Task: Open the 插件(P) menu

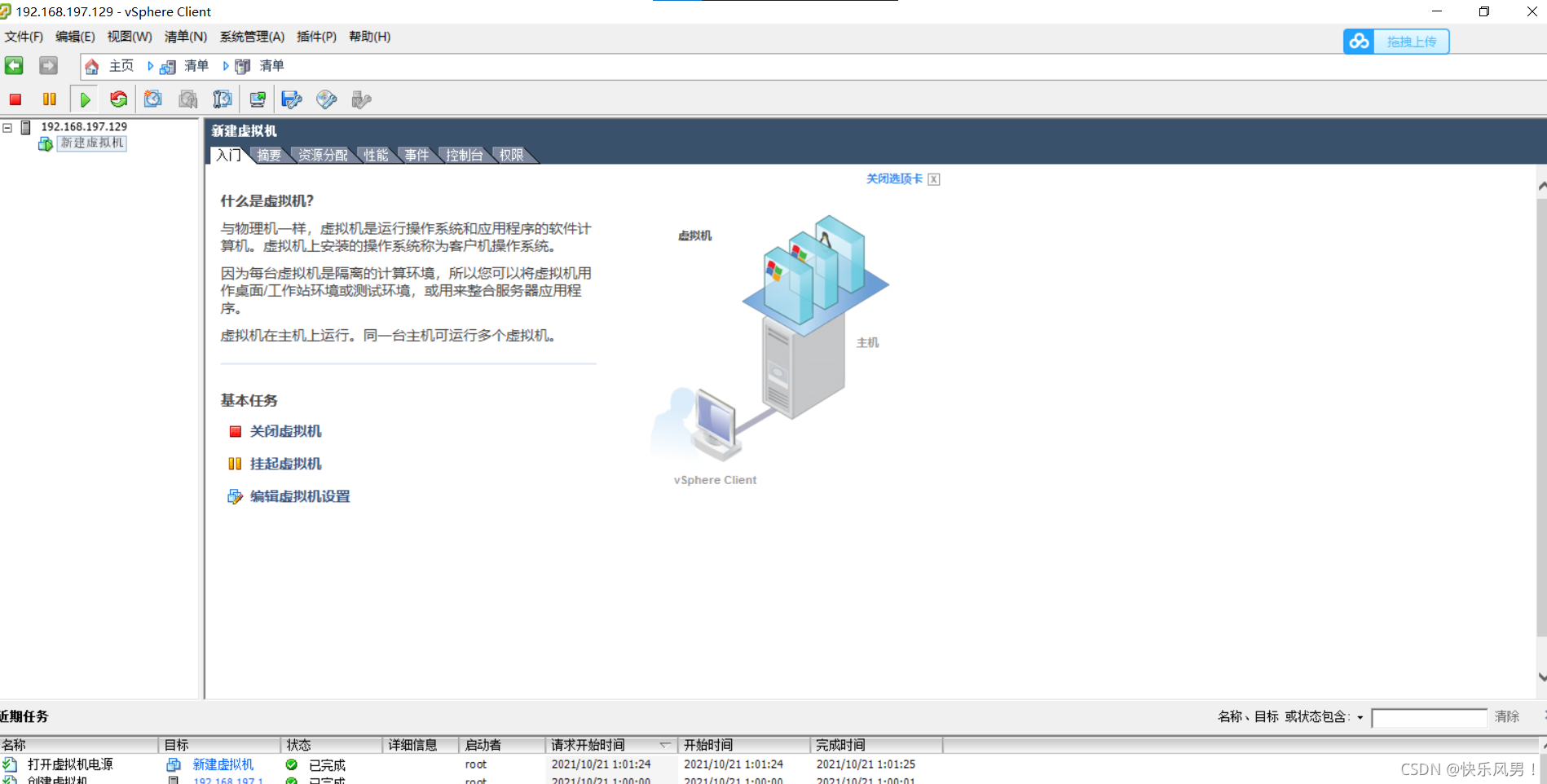Action: click(x=316, y=37)
